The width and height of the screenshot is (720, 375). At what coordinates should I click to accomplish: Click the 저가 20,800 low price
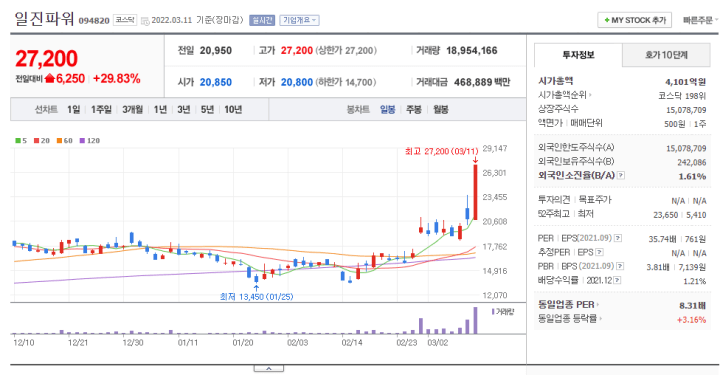click(x=297, y=82)
